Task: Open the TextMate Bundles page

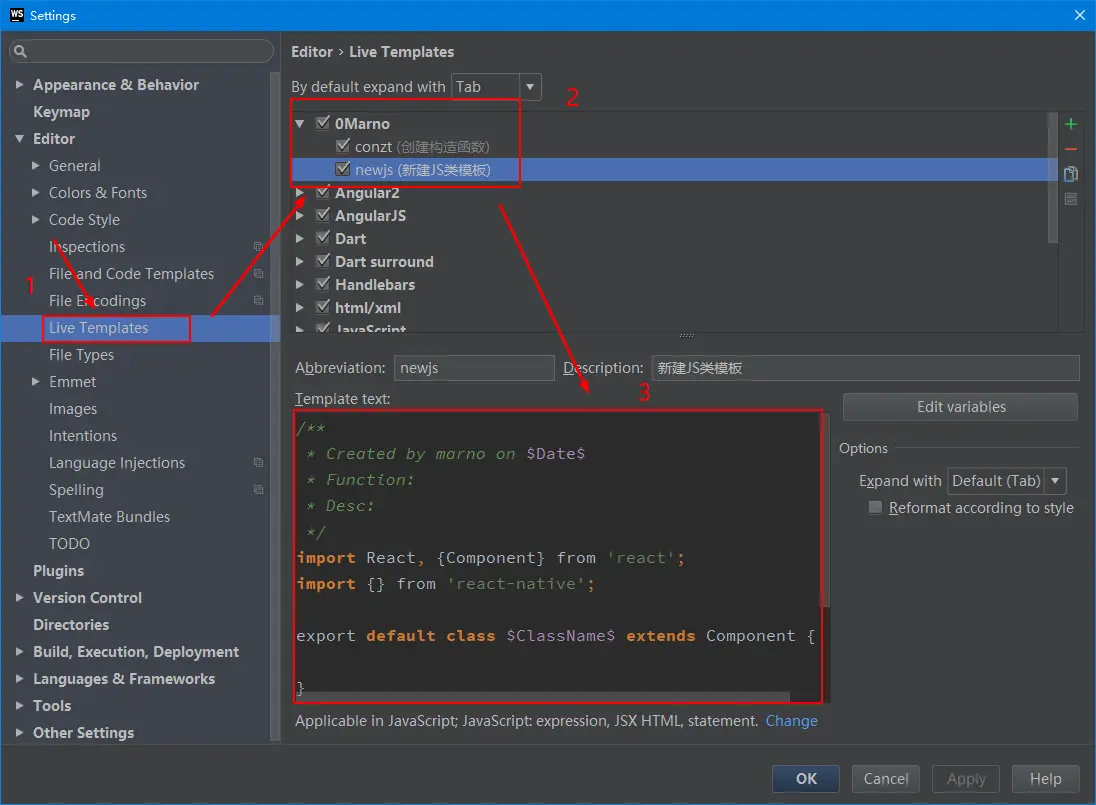Action: 110,516
